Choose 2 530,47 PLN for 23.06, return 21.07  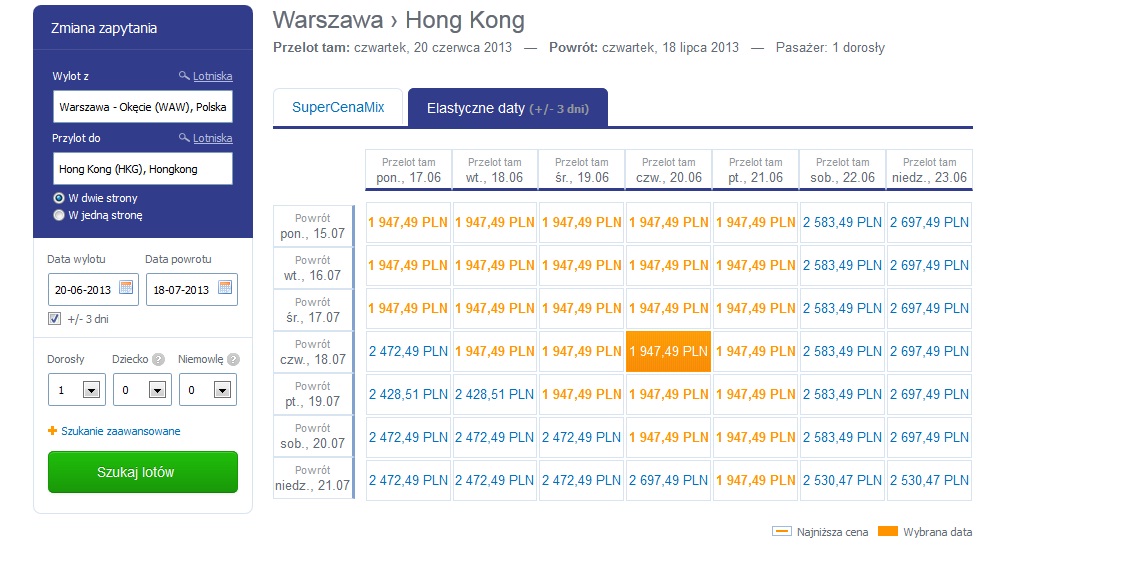(929, 480)
